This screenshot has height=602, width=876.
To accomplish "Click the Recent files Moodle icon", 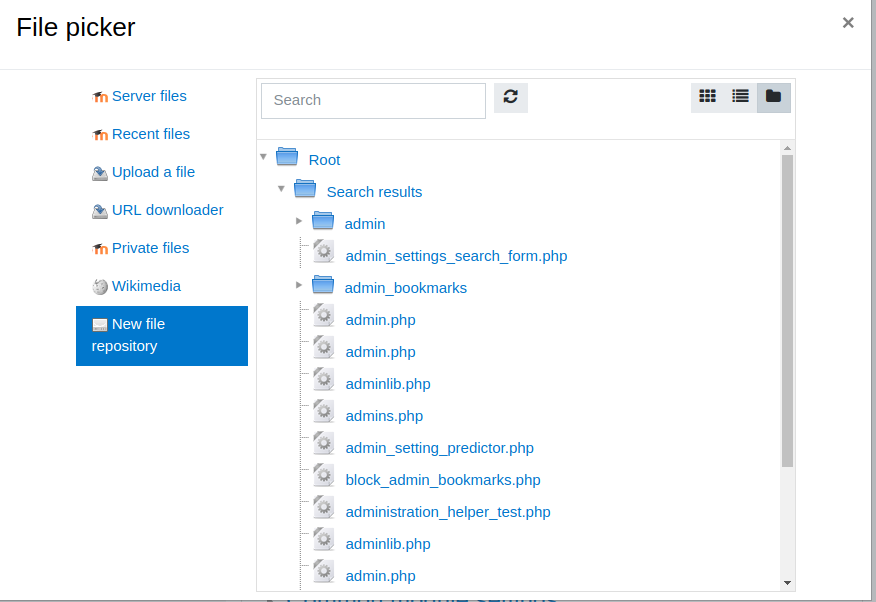I will click(x=100, y=135).
